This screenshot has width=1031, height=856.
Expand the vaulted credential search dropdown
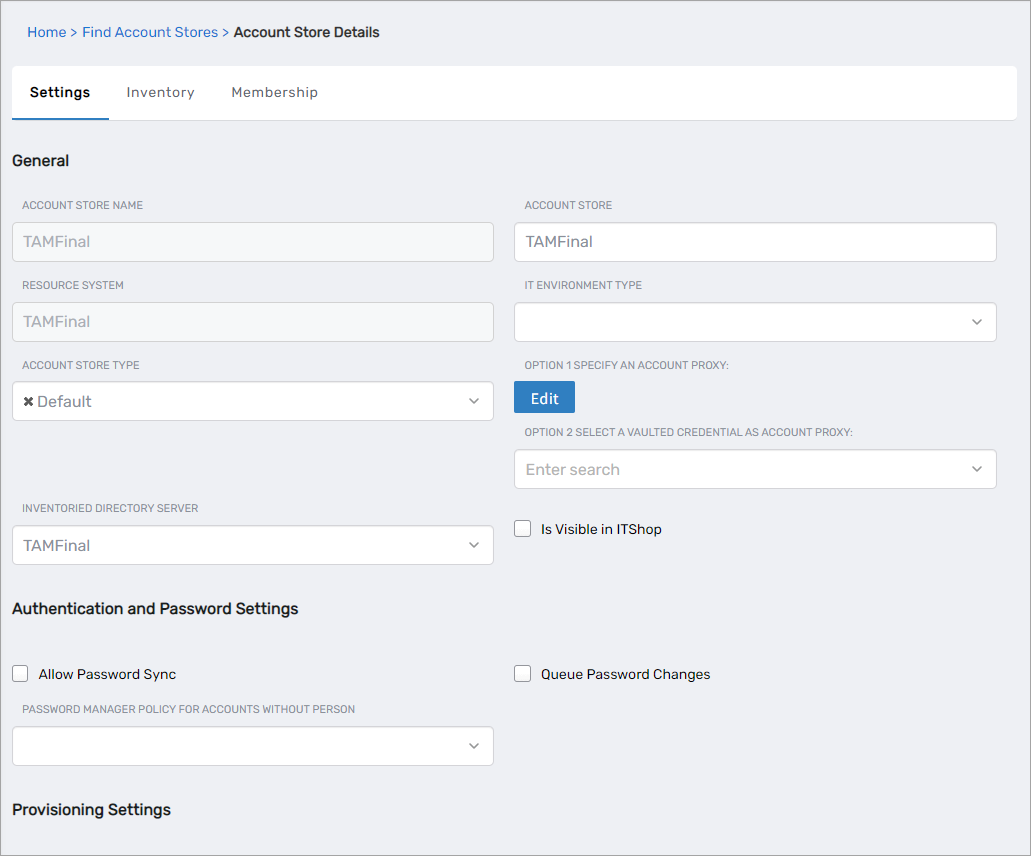pos(976,469)
